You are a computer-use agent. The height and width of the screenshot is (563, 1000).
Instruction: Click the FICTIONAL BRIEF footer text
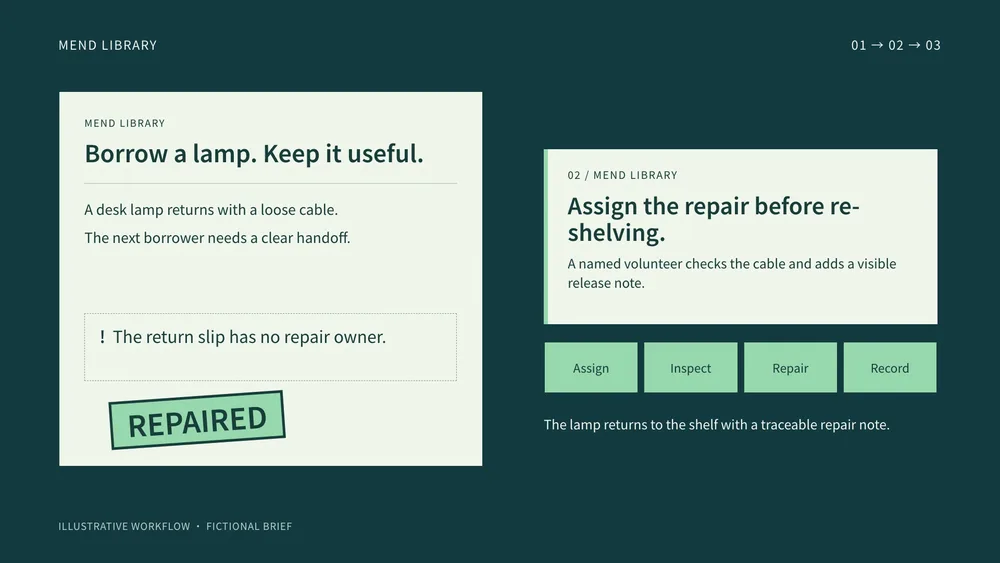point(249,526)
